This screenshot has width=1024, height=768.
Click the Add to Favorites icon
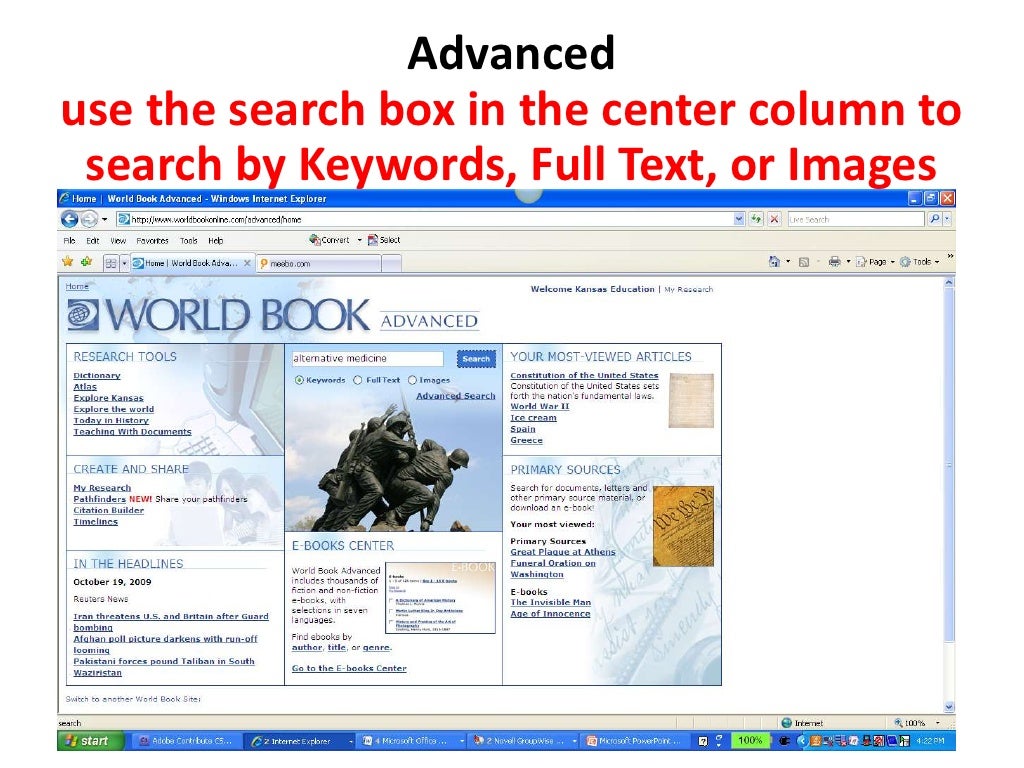pos(86,262)
